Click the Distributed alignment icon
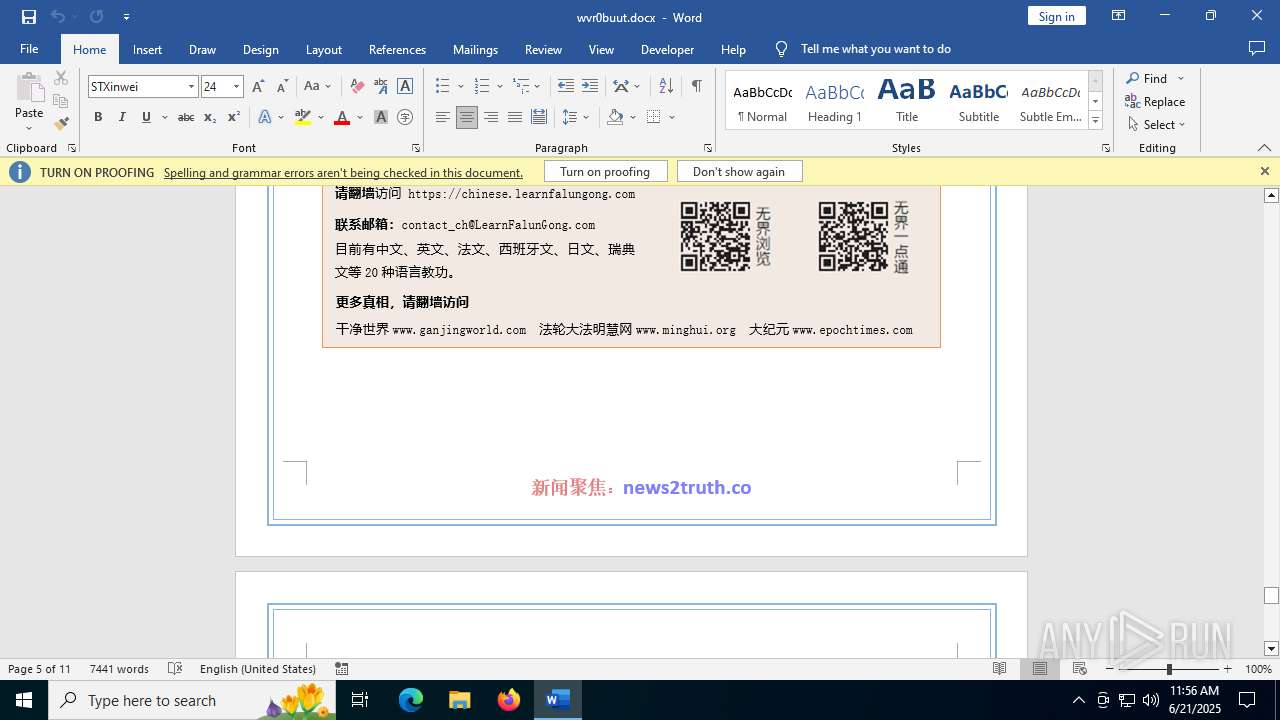 (x=539, y=117)
